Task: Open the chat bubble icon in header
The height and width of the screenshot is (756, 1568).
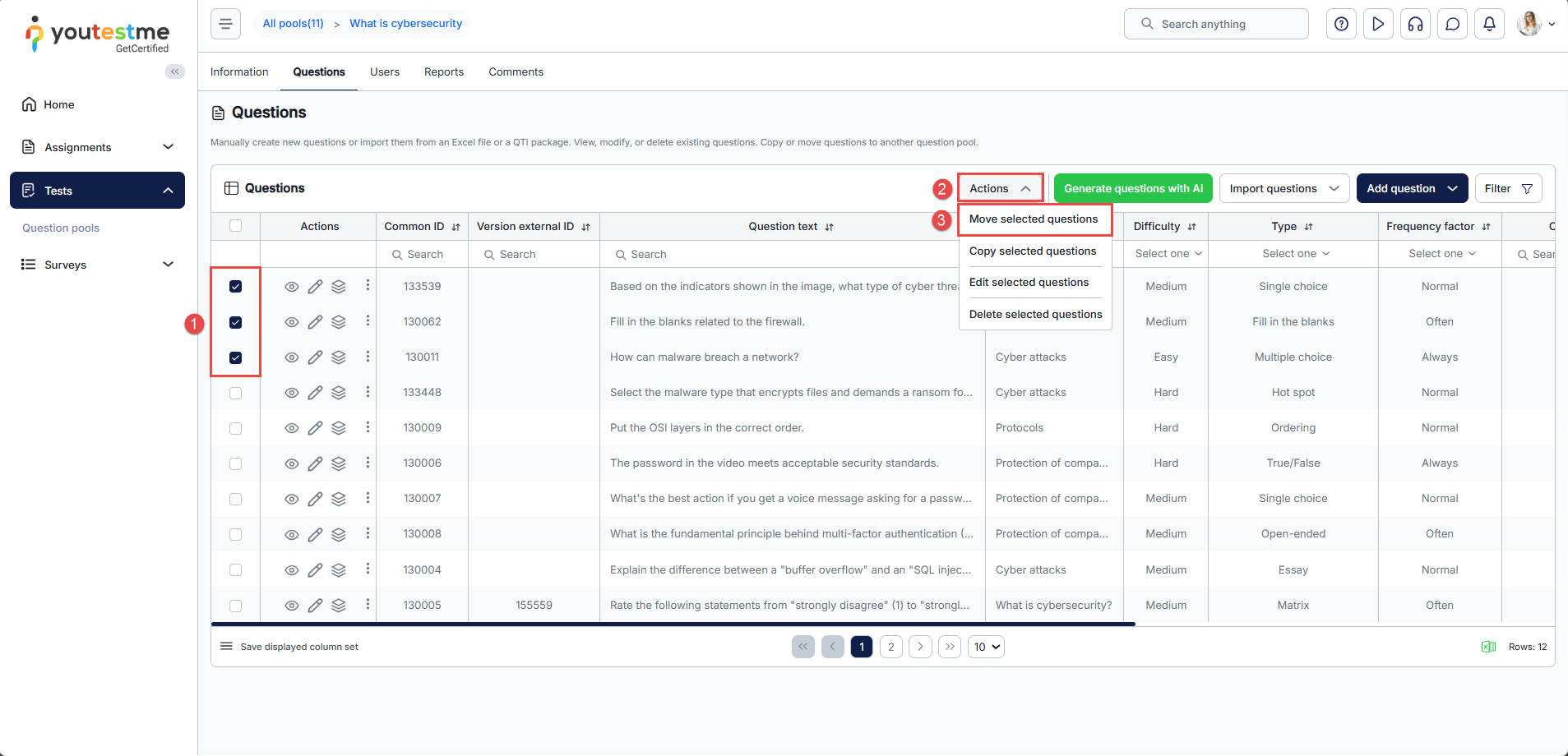Action: (1452, 25)
